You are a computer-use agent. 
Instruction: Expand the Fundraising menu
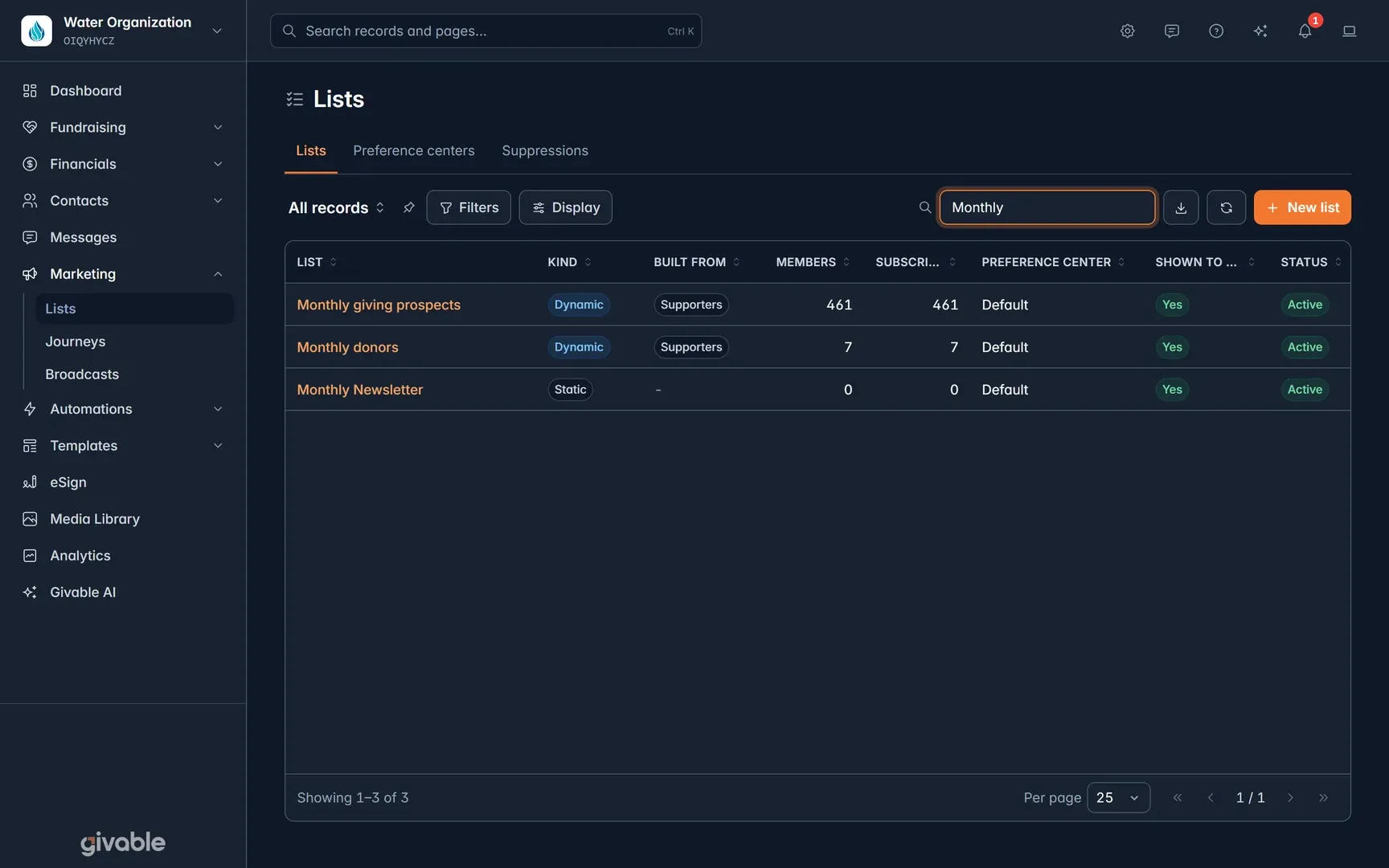(x=123, y=127)
